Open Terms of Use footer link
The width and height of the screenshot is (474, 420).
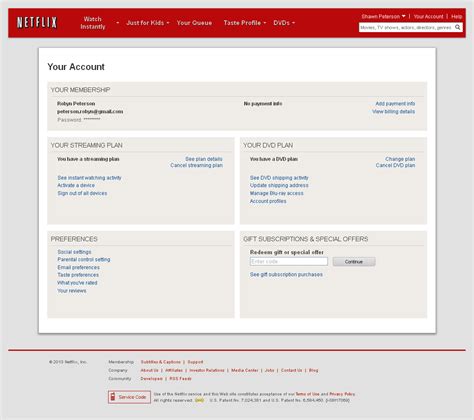307,394
